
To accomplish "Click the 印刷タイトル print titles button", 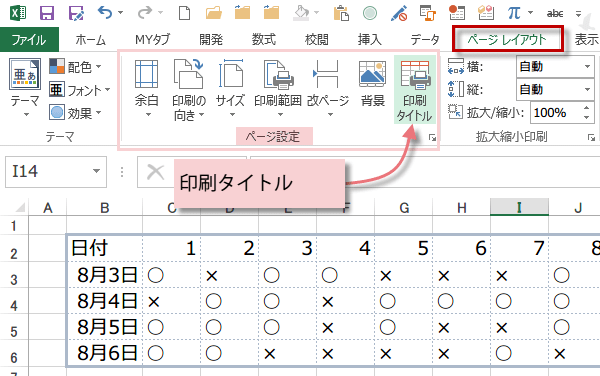I will (415, 90).
